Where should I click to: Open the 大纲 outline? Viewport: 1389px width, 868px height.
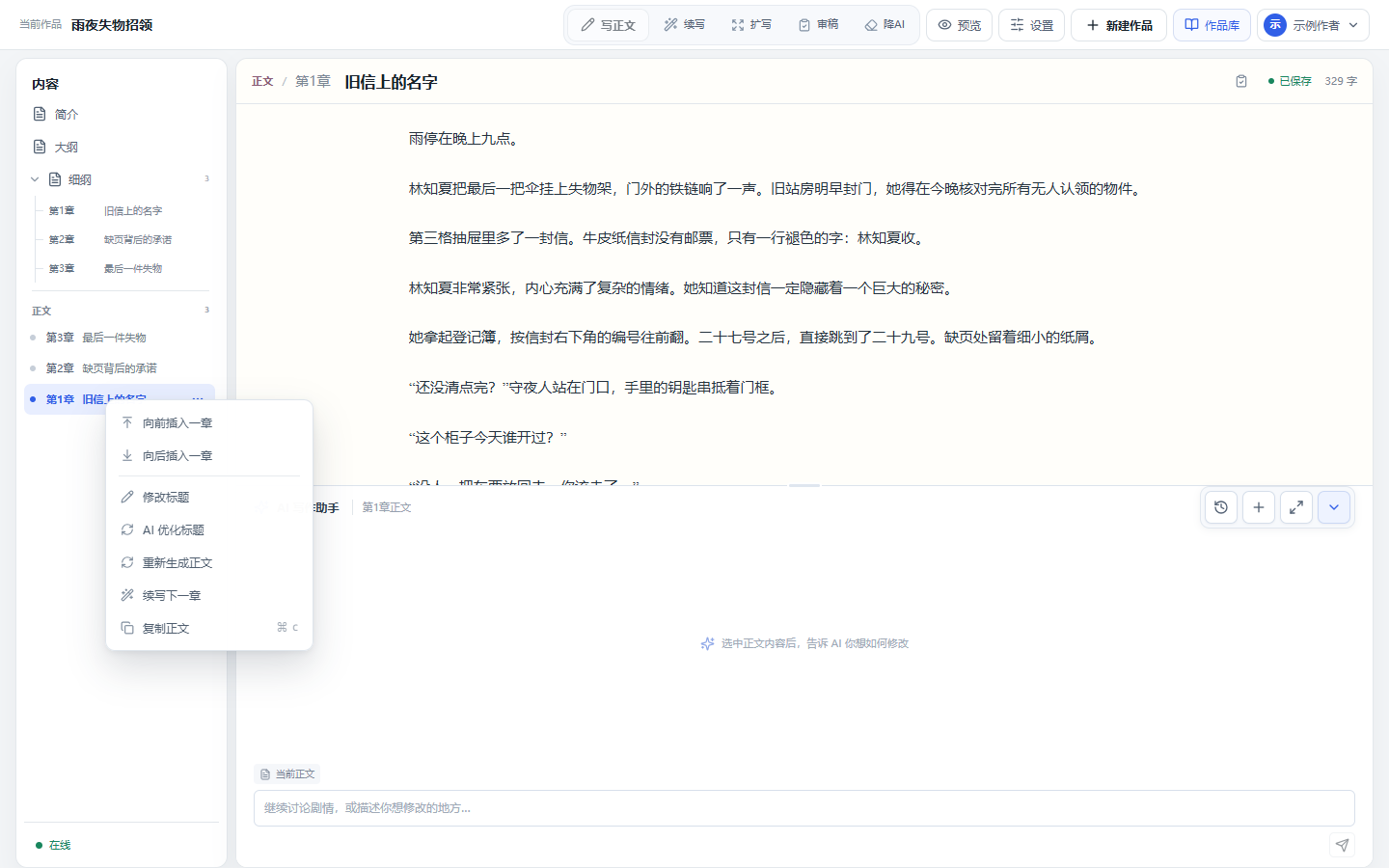click(x=121, y=147)
